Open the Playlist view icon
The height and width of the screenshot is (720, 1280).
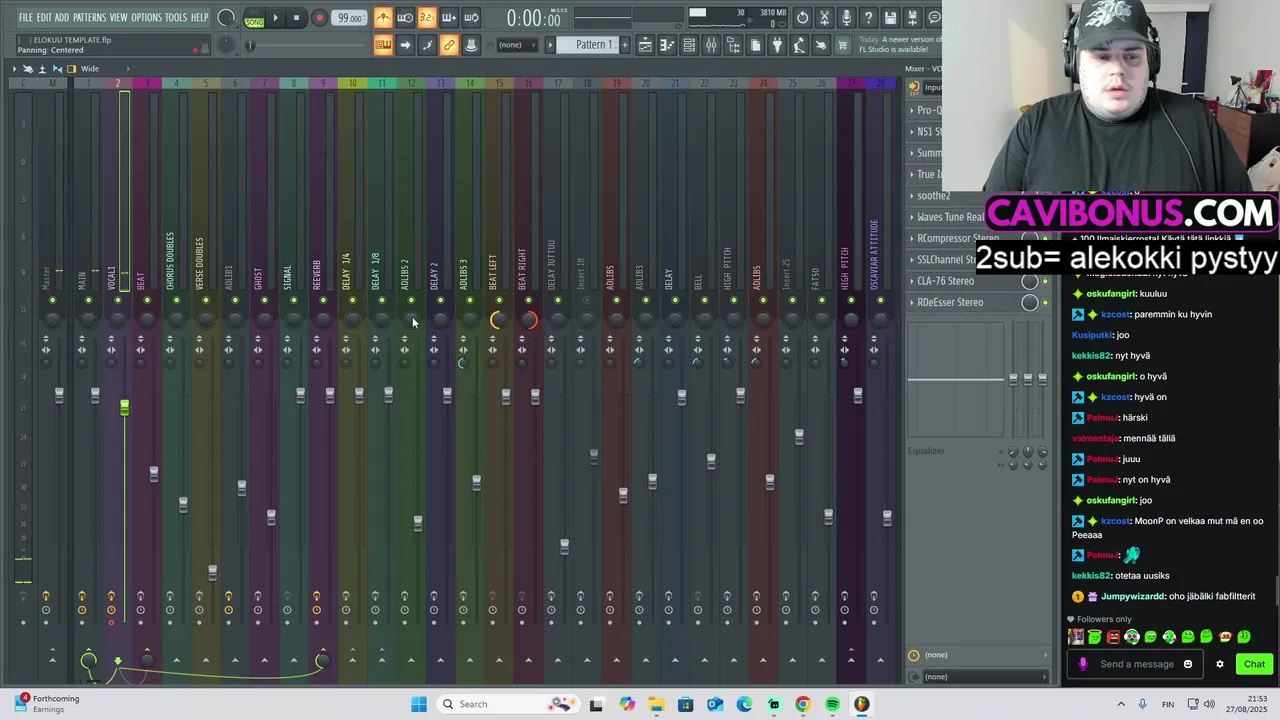[645, 45]
